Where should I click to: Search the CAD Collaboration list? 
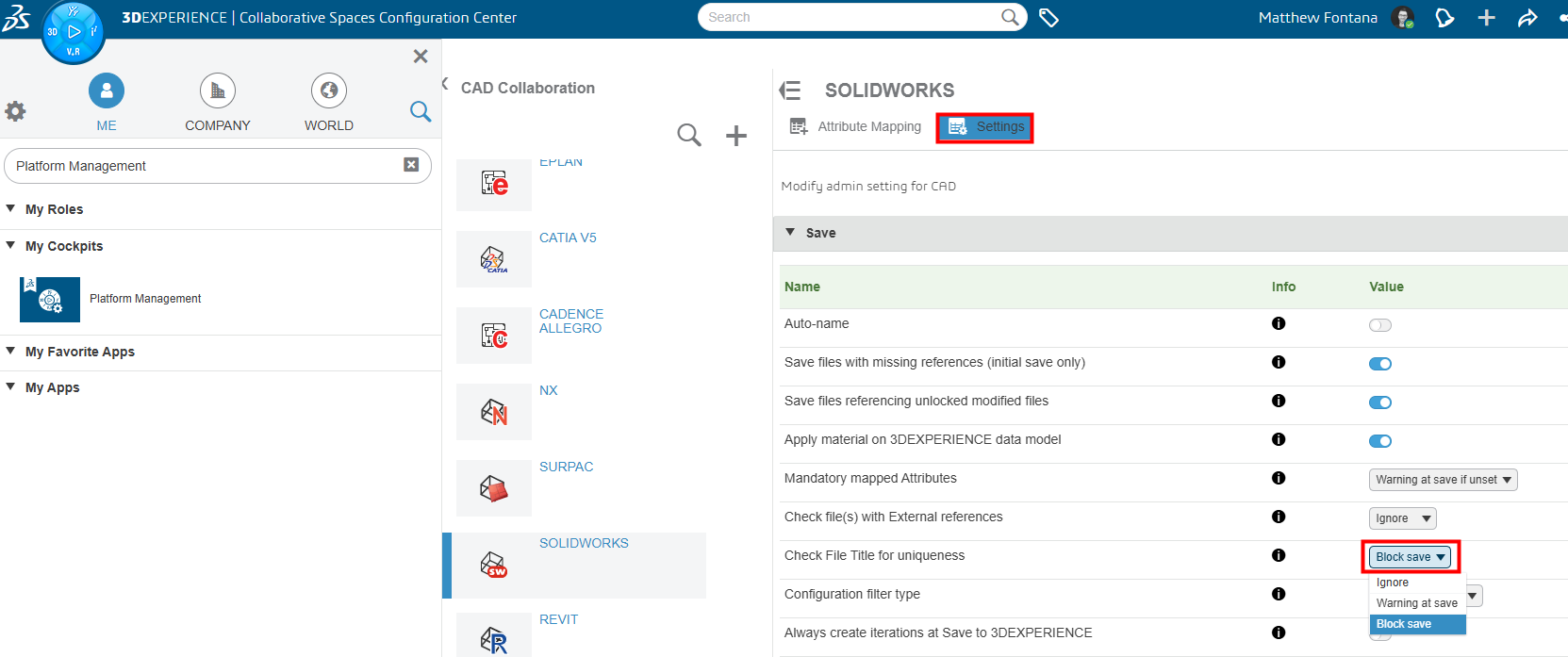(689, 135)
